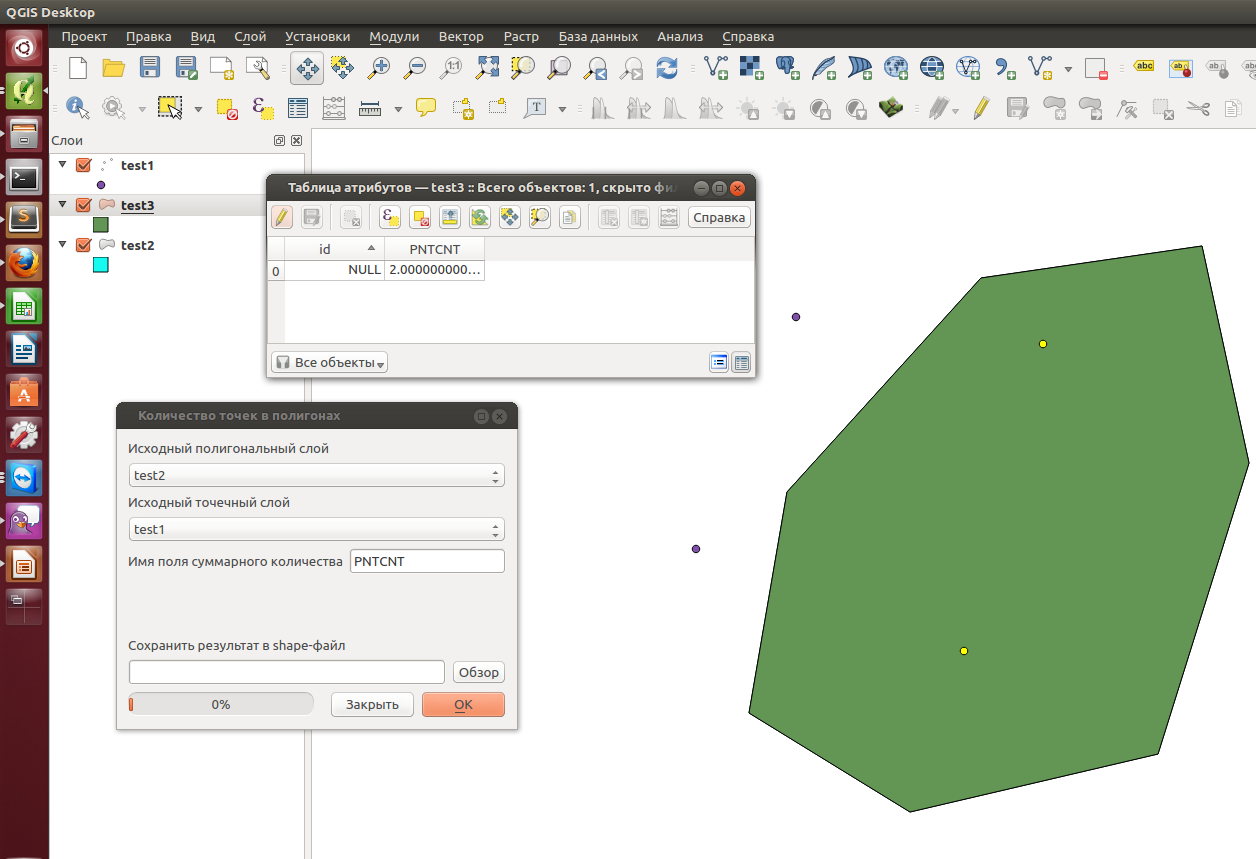Open the Вектор menu
This screenshot has height=859, width=1256.
coord(461,37)
